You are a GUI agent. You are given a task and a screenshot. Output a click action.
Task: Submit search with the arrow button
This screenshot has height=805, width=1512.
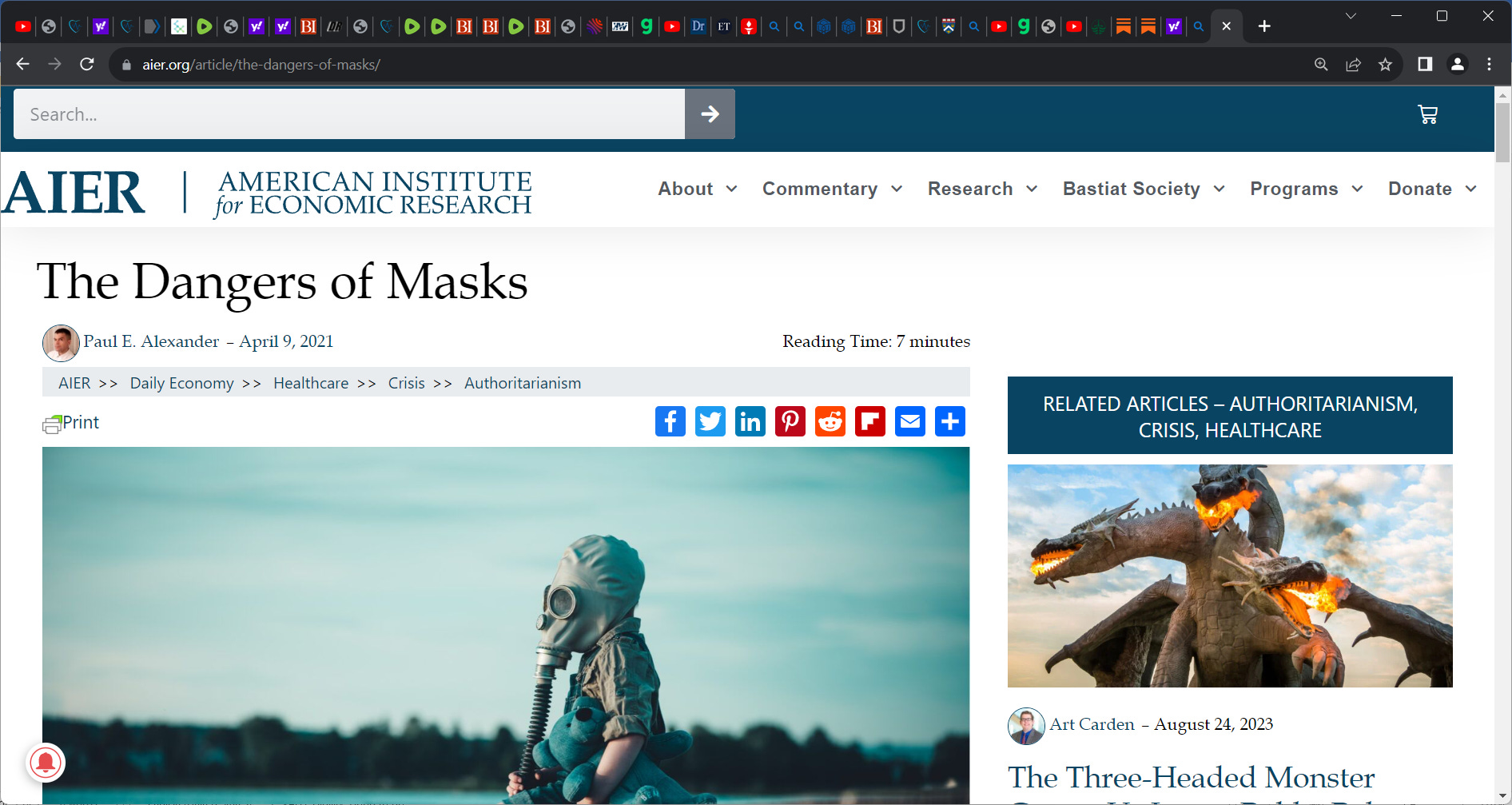point(710,114)
